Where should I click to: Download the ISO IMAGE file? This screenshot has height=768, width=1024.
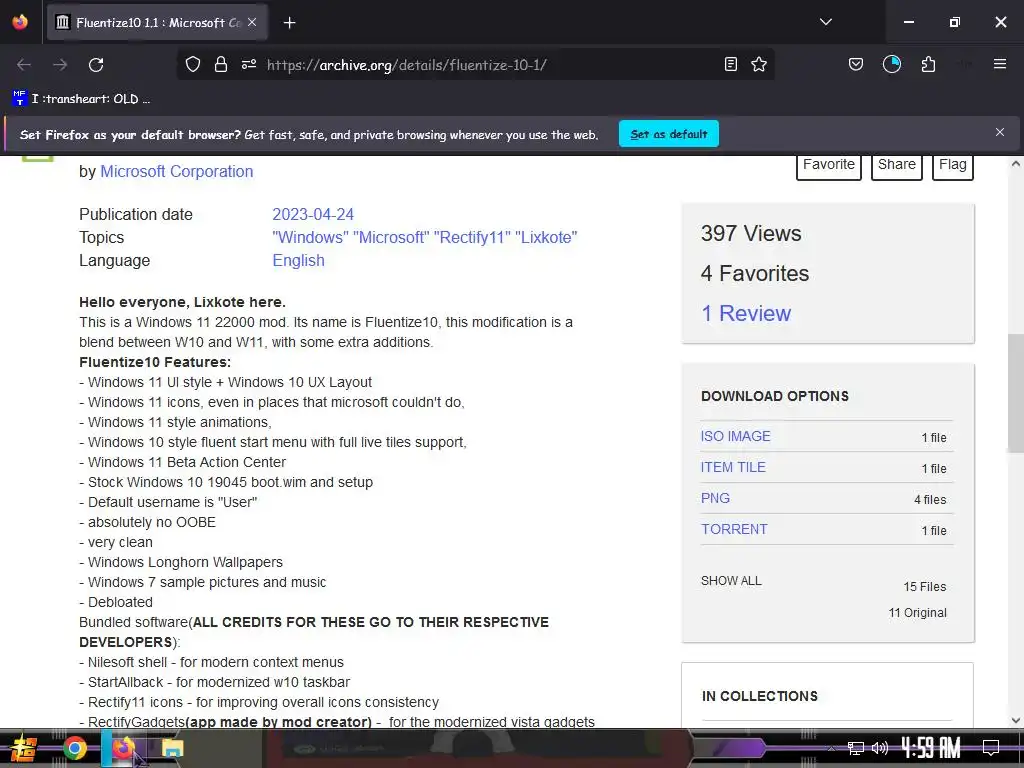[735, 436]
